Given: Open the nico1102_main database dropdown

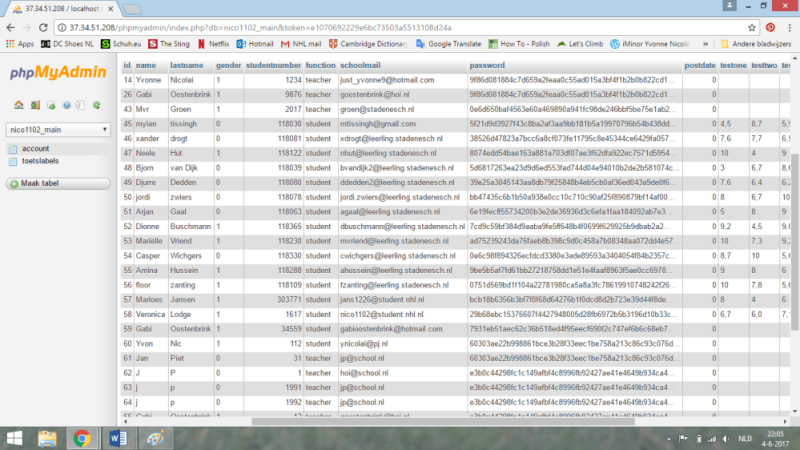Looking at the screenshot, I should [58, 130].
